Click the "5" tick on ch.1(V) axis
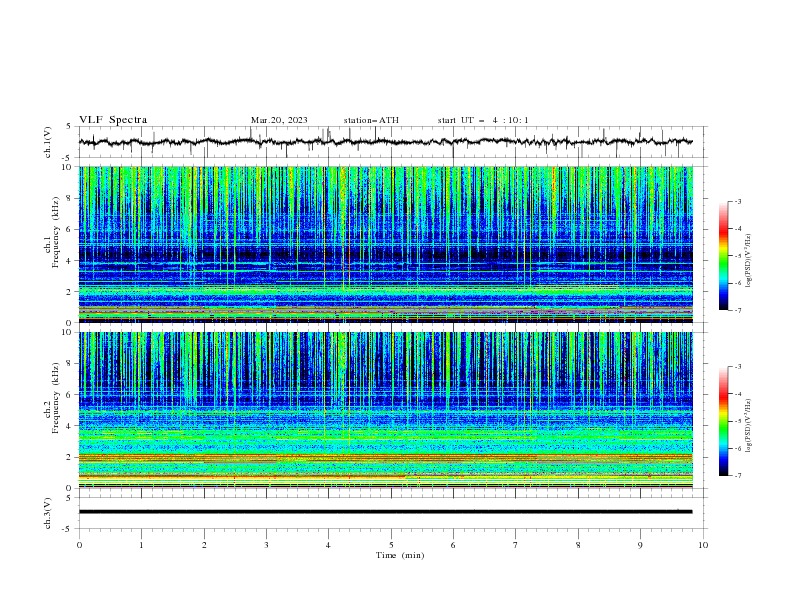This screenshot has height=612, width=792. (68, 127)
